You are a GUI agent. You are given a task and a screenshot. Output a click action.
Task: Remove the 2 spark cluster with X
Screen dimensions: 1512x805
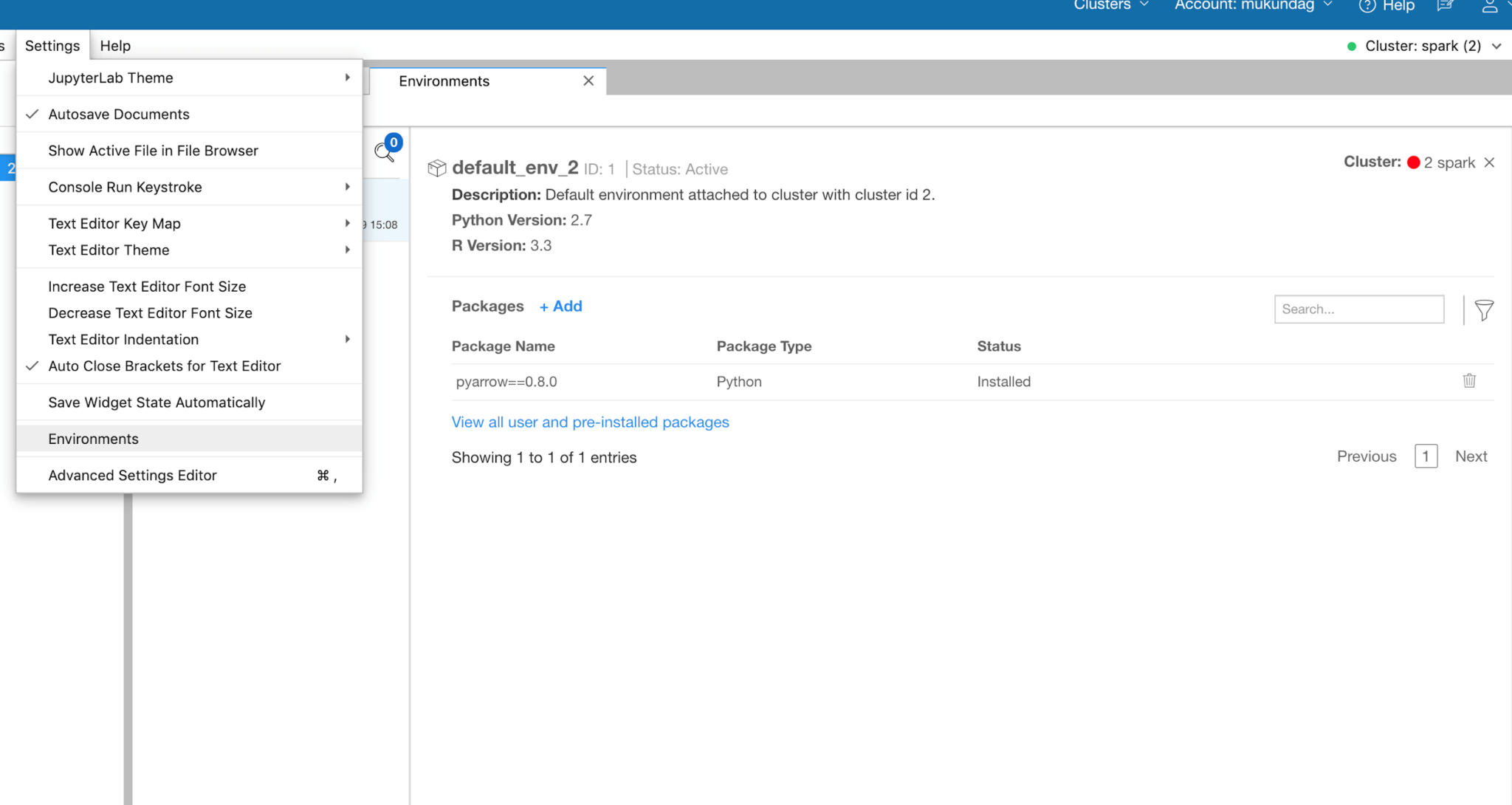pyautogui.click(x=1489, y=162)
